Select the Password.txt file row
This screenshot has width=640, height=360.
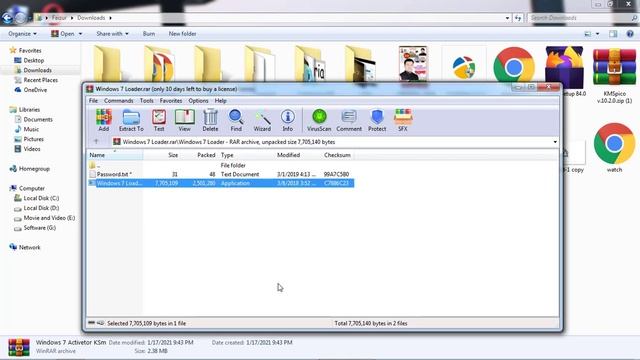(221, 174)
